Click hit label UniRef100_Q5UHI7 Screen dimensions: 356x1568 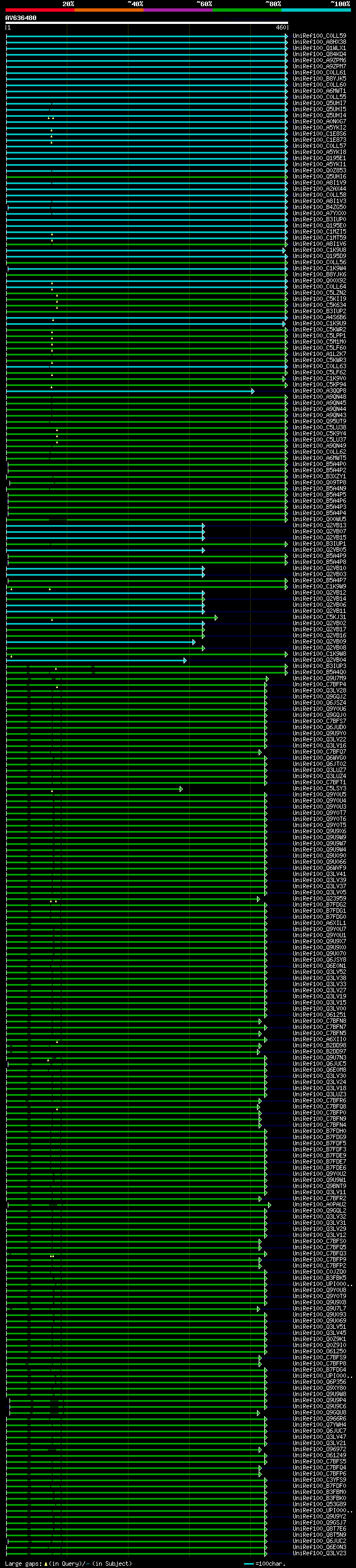(319, 103)
